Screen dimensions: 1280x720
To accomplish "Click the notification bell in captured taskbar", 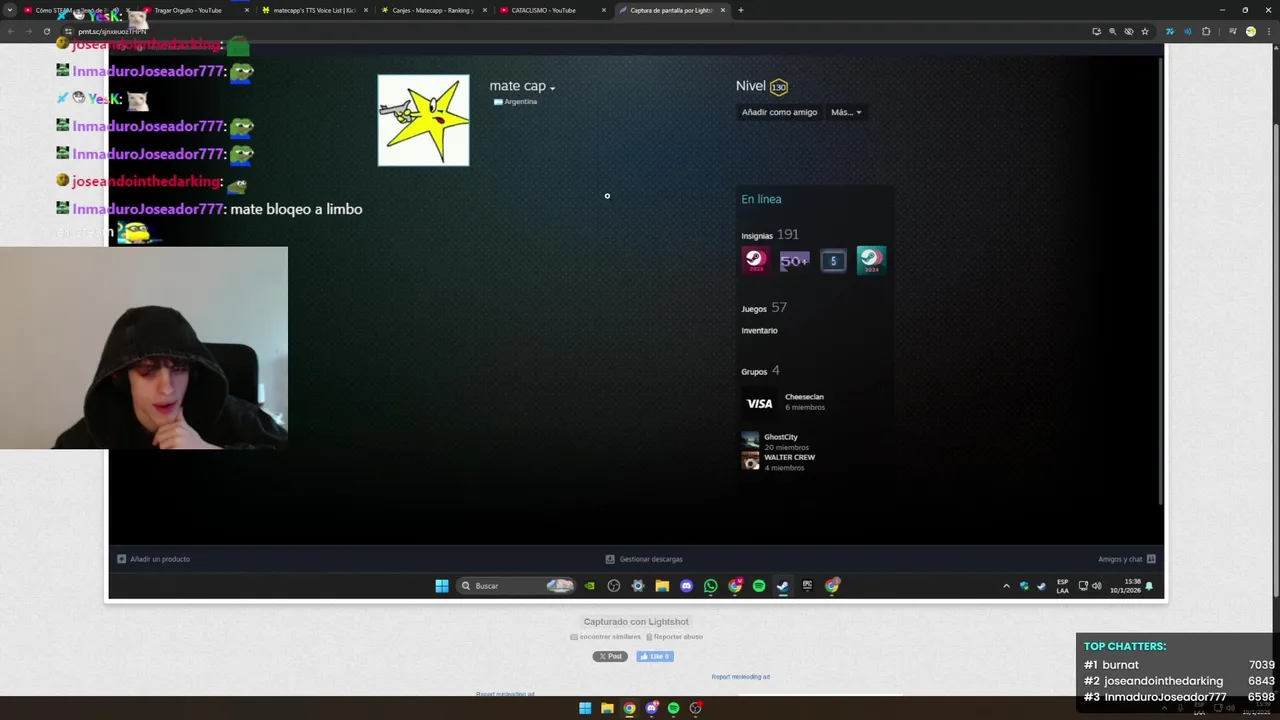I will (x=1149, y=586).
